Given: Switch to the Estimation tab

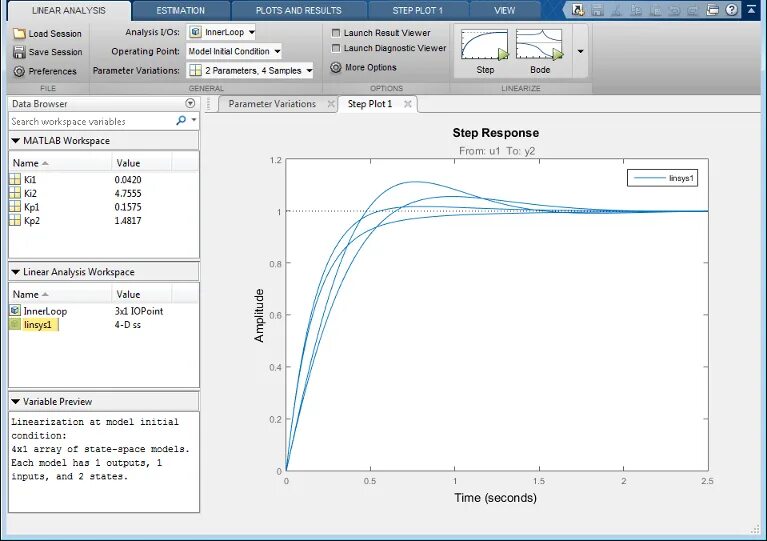Looking at the screenshot, I should (180, 10).
